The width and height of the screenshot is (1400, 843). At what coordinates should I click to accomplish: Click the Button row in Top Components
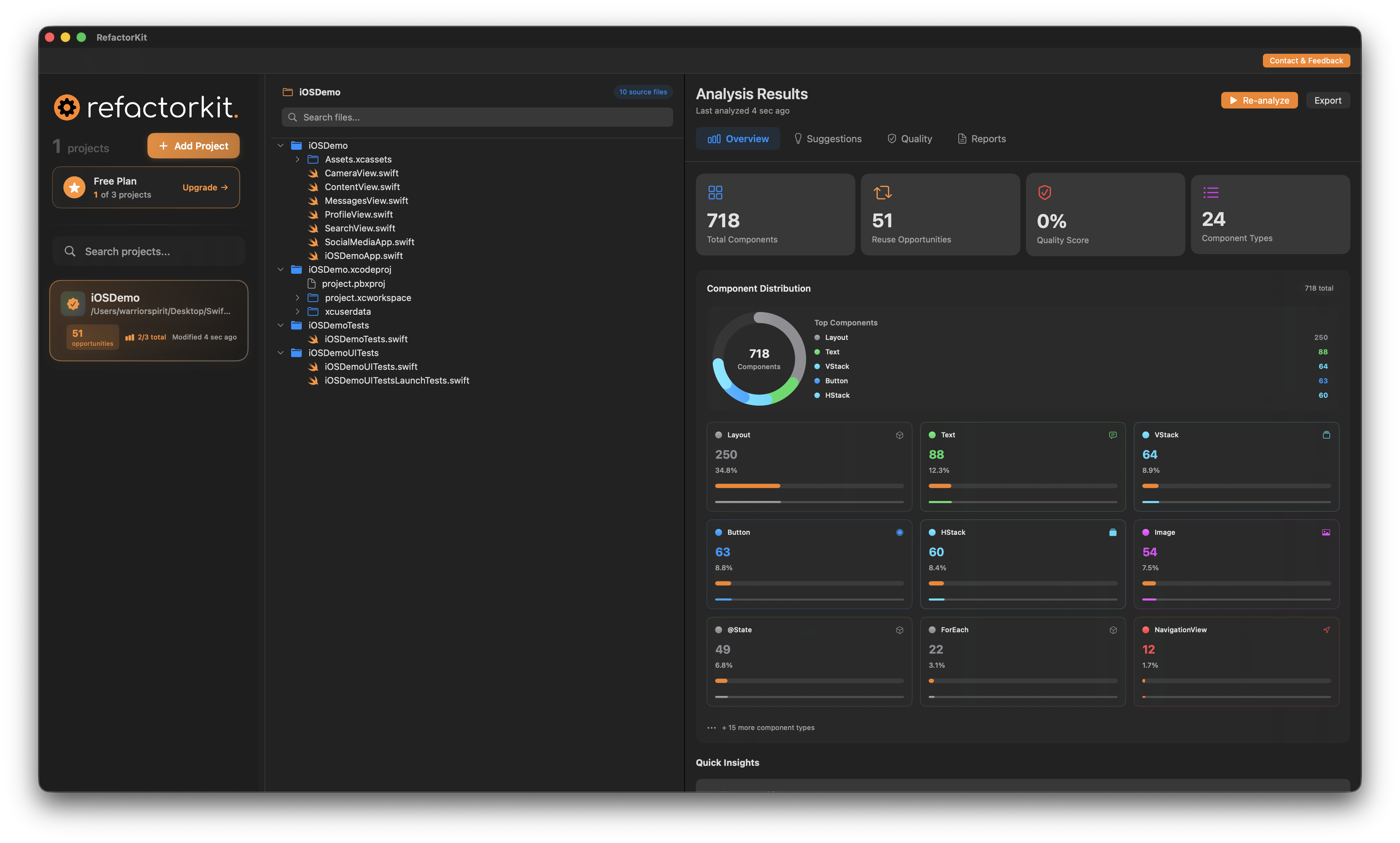click(x=1070, y=381)
